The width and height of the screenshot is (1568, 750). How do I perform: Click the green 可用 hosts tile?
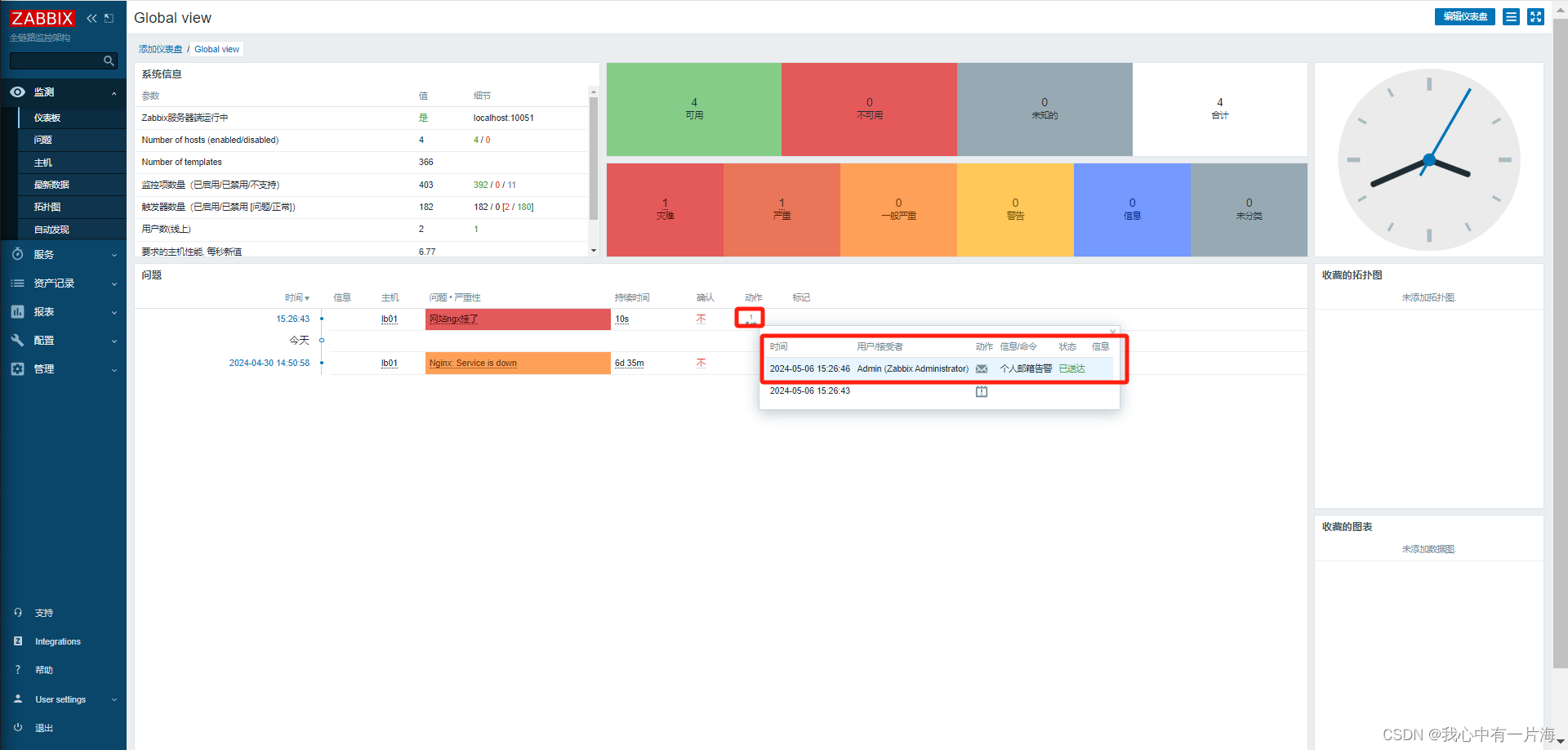click(694, 109)
